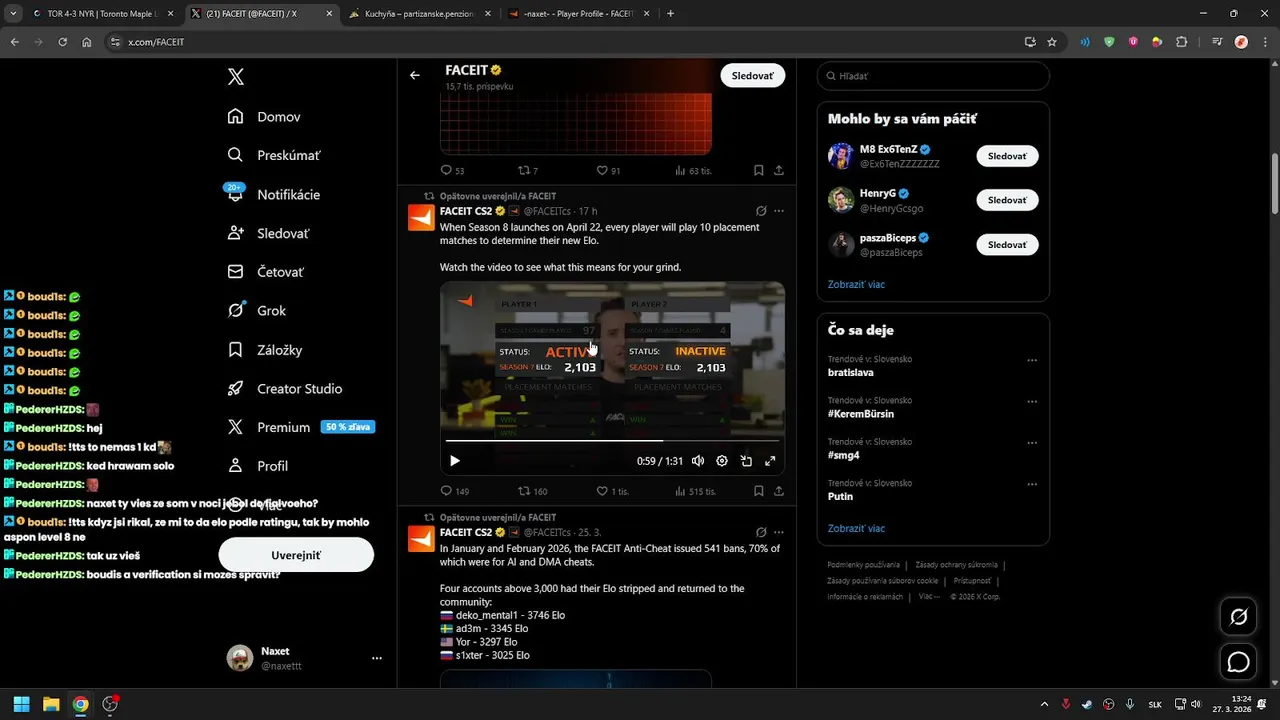Repost the top post (7 reposts)
This screenshot has height=720, width=1280.
click(527, 170)
